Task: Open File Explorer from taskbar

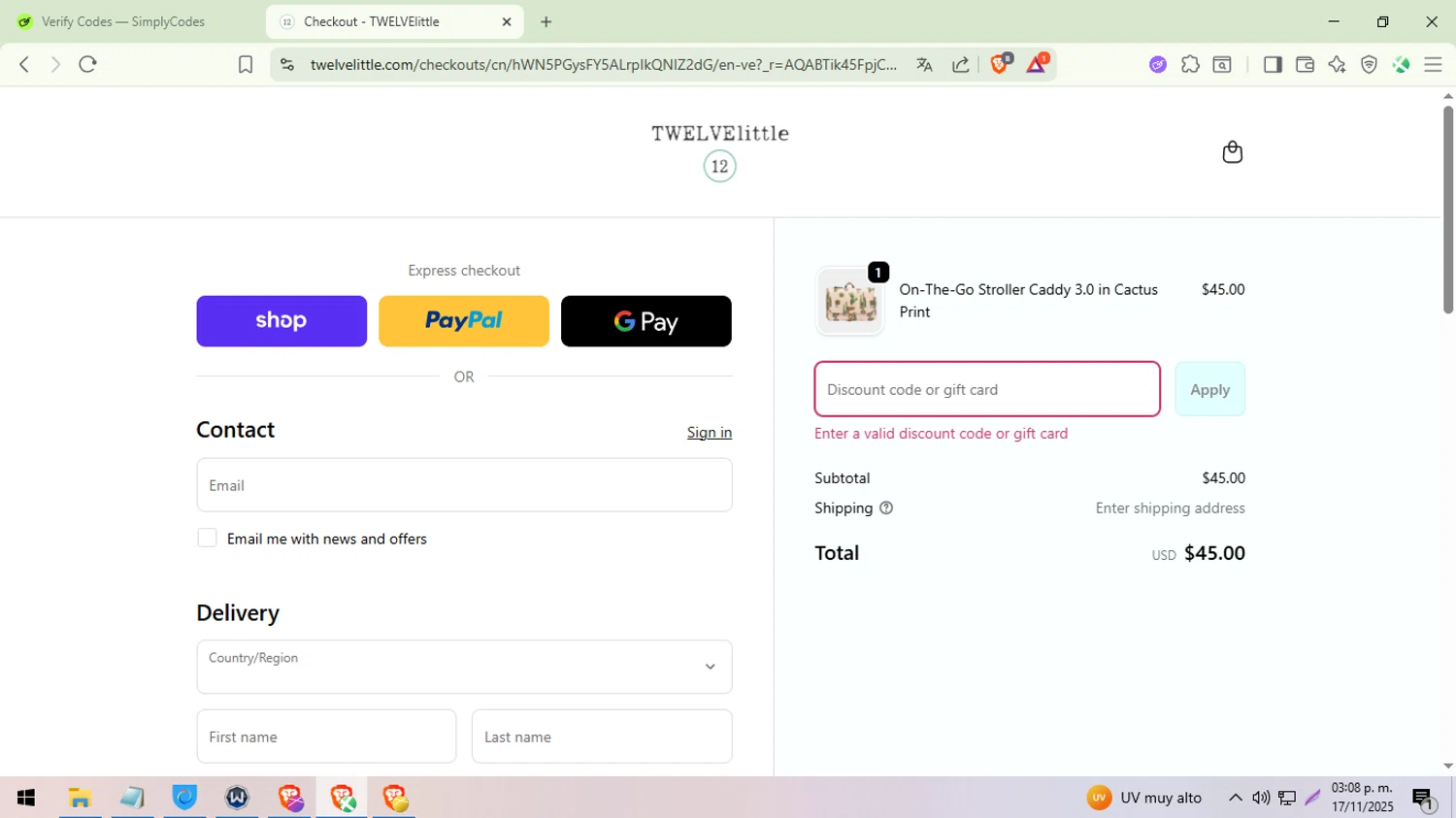Action: pos(80,798)
